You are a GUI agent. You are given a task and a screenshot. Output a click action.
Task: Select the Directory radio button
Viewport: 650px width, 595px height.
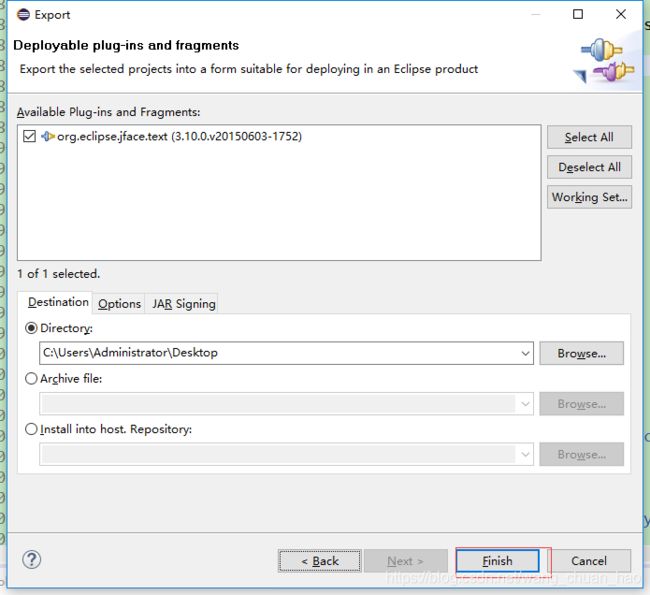click(x=32, y=328)
